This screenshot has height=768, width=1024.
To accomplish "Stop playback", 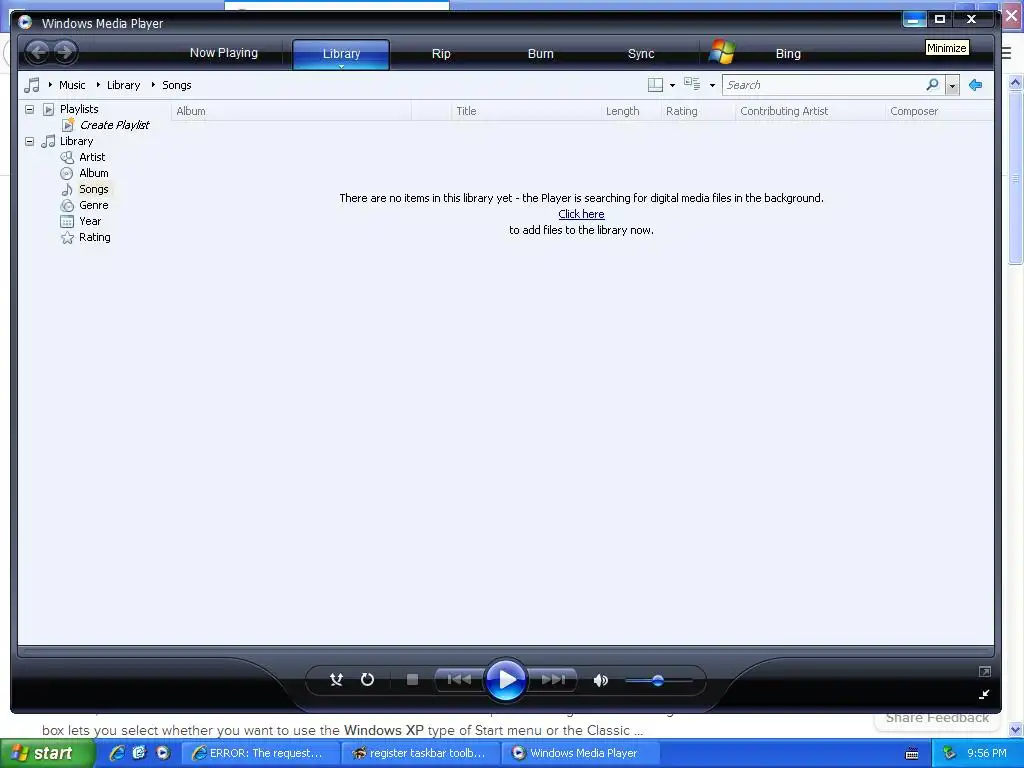I will point(412,680).
